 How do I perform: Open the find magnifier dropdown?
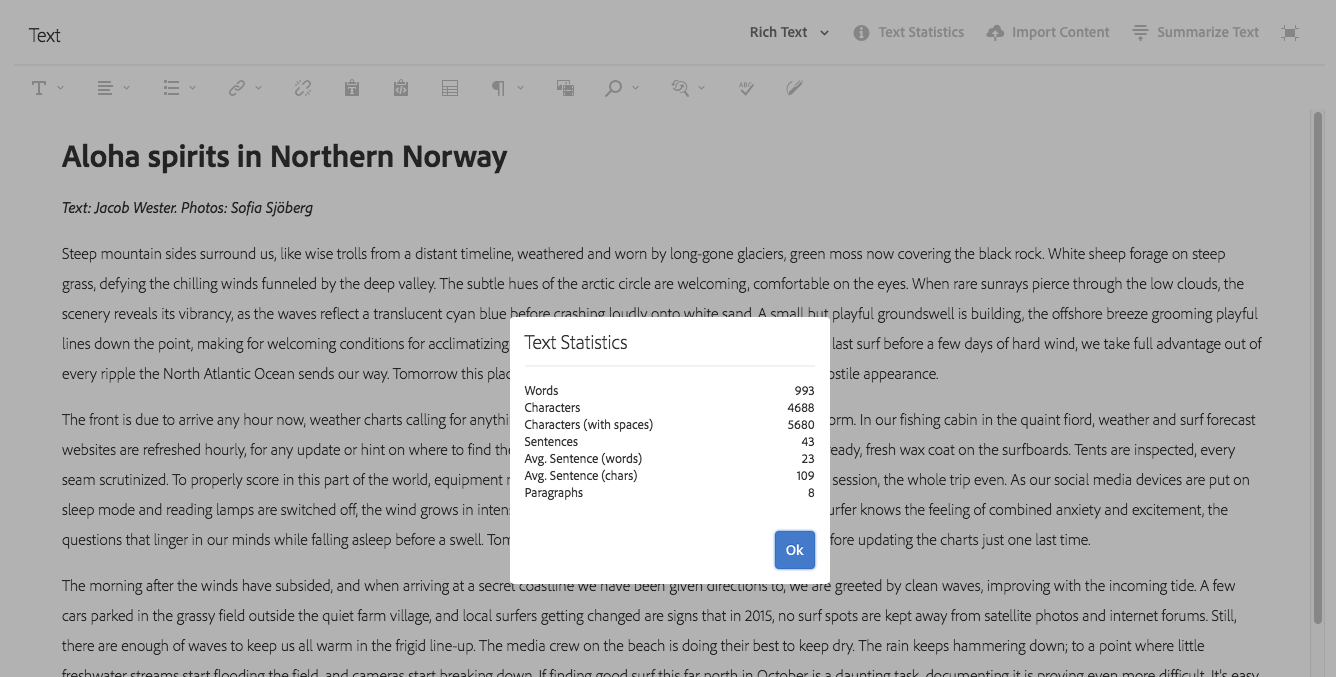tap(621, 88)
